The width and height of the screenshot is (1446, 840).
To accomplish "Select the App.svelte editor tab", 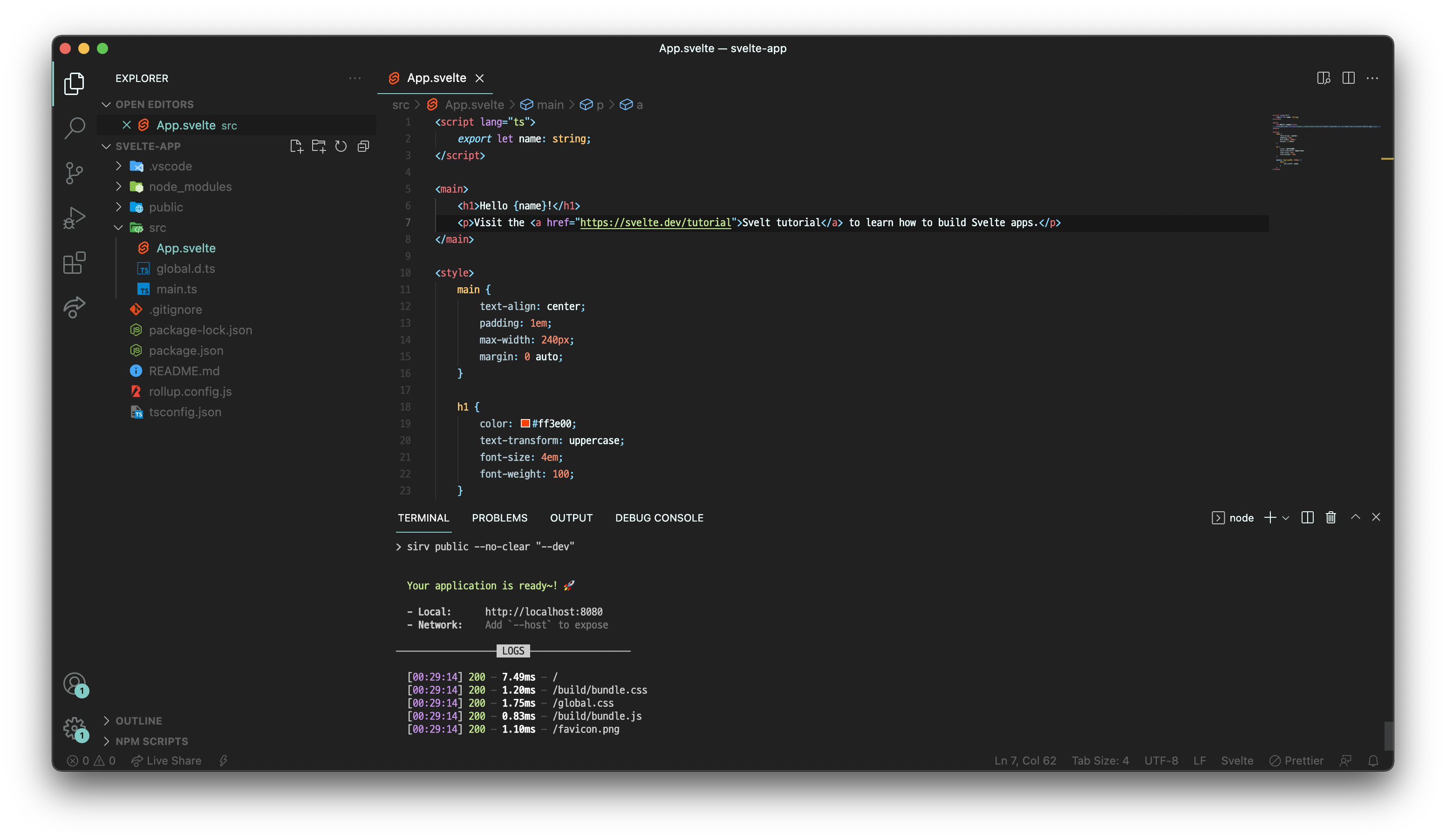I will coord(436,78).
